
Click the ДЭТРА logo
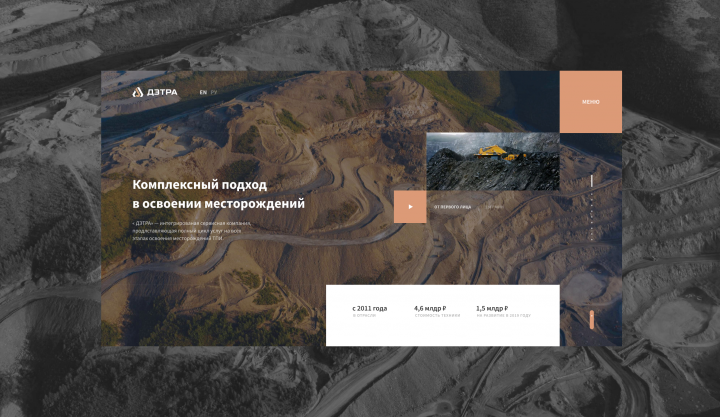click(x=155, y=92)
